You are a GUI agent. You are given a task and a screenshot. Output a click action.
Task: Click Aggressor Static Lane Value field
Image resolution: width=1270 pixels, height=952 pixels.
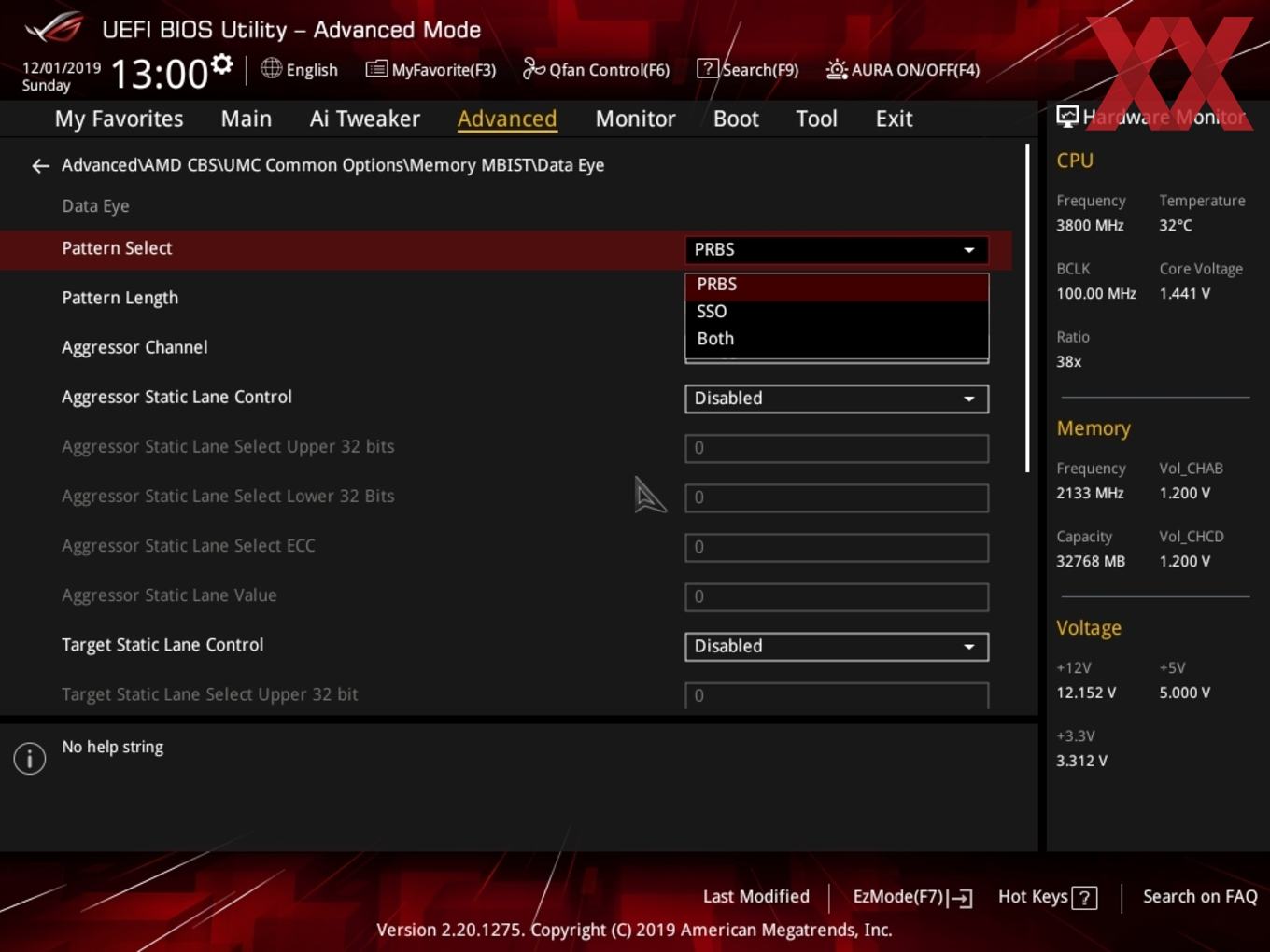click(837, 596)
